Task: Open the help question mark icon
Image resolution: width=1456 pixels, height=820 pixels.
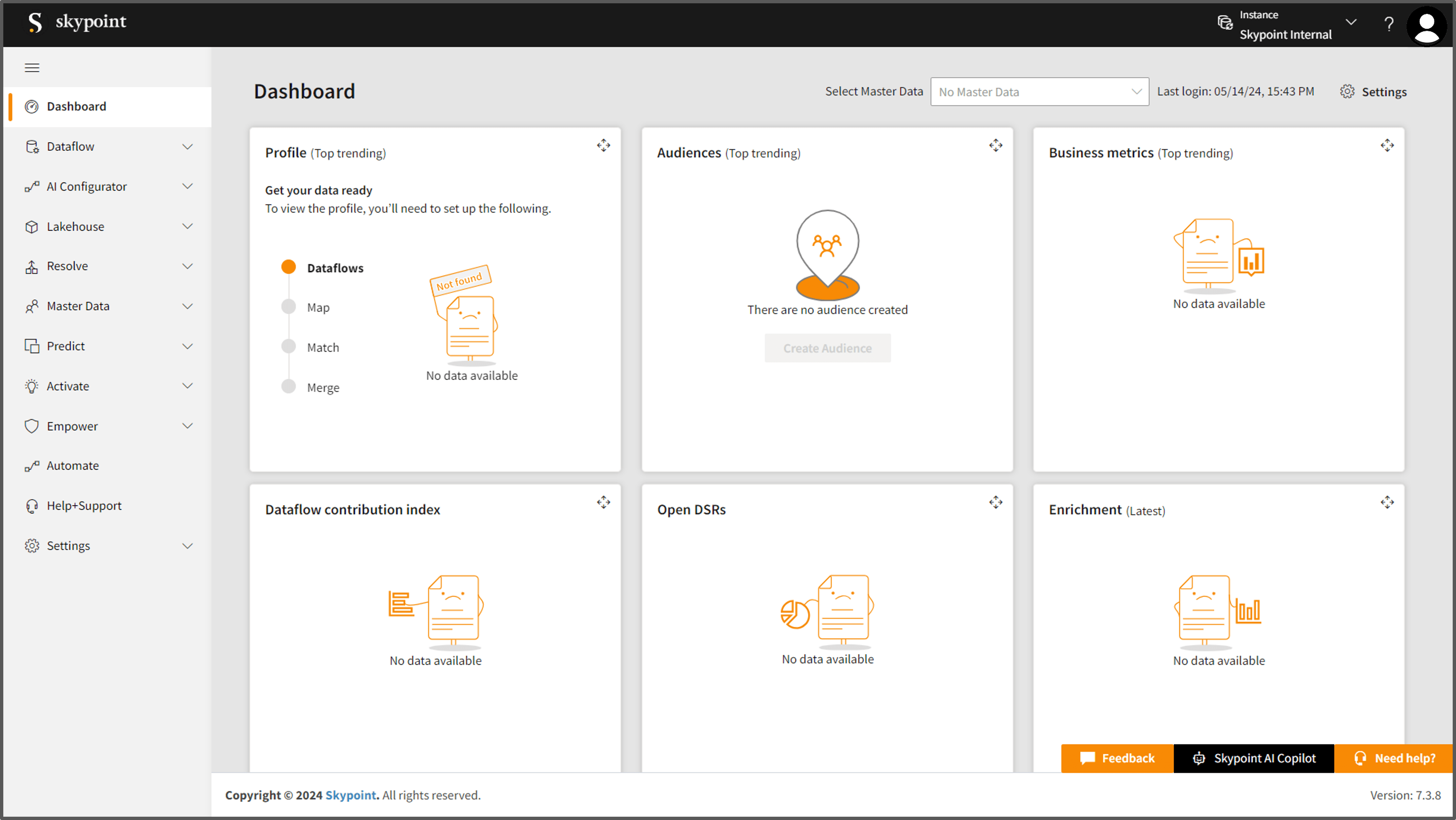Action: point(1388,24)
